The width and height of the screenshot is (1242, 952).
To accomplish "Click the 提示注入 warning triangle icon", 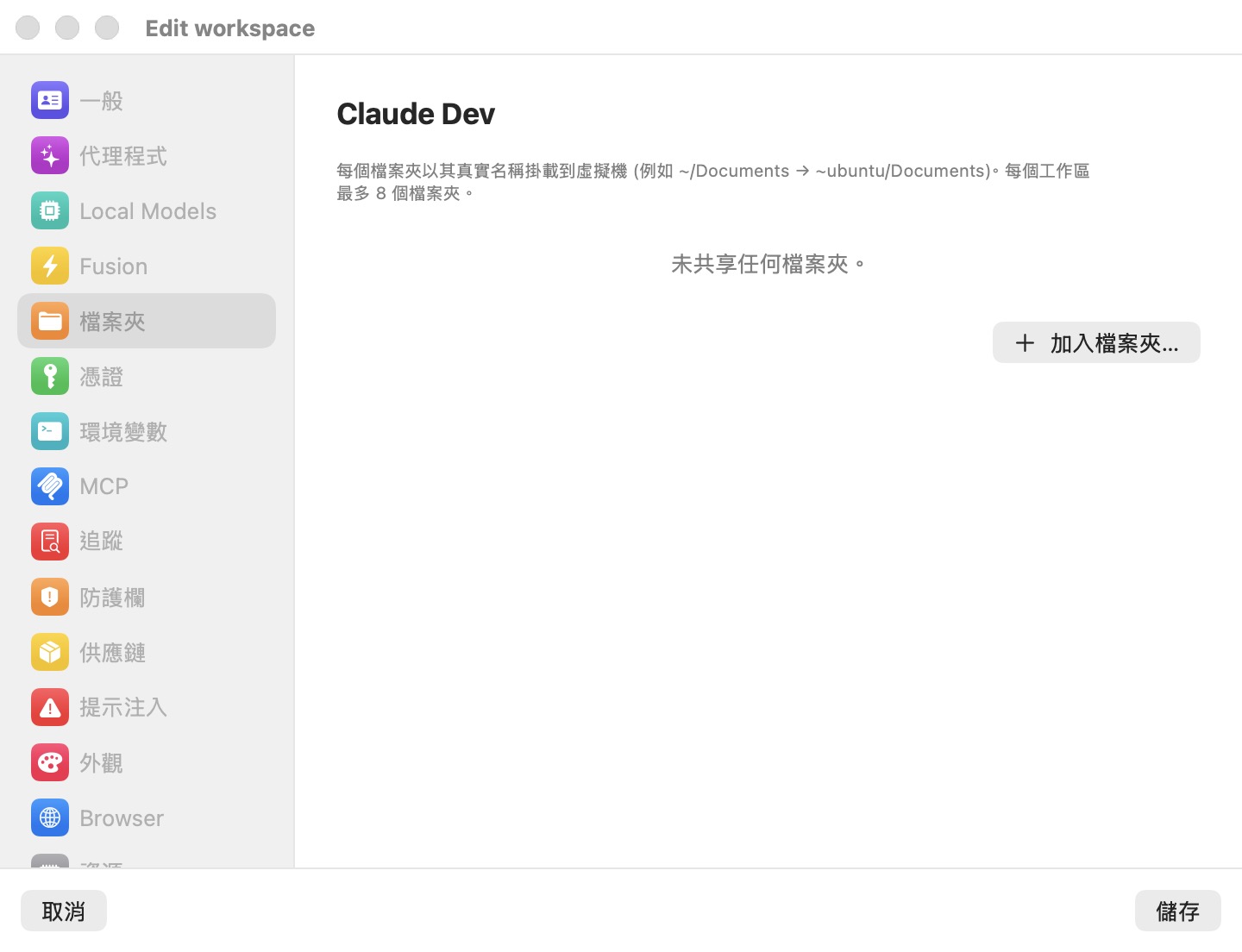I will point(50,707).
